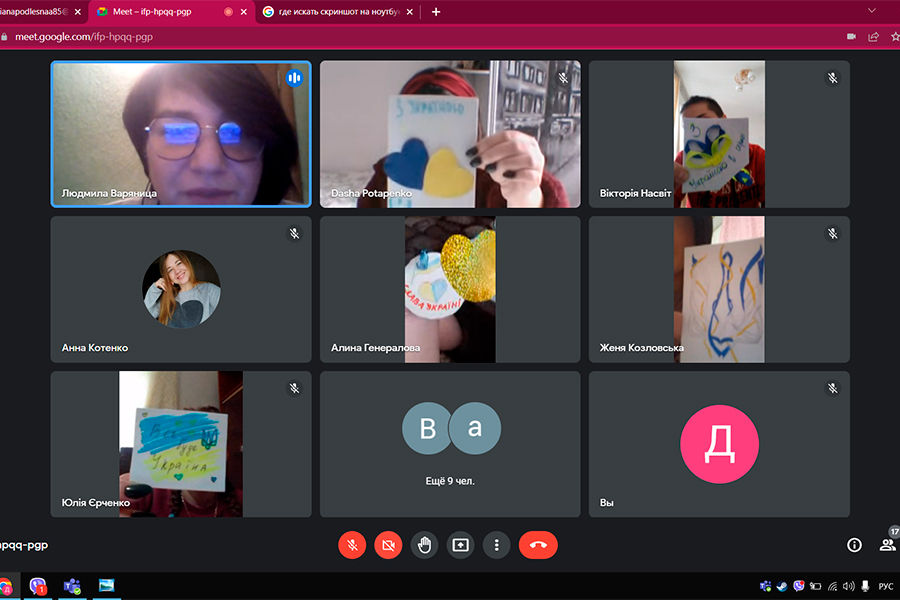Select Юлія Єрченко video tile

[x=181, y=444]
